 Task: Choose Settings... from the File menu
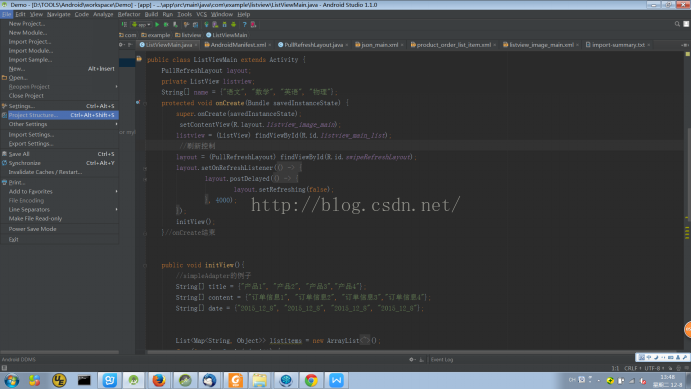click(60, 106)
